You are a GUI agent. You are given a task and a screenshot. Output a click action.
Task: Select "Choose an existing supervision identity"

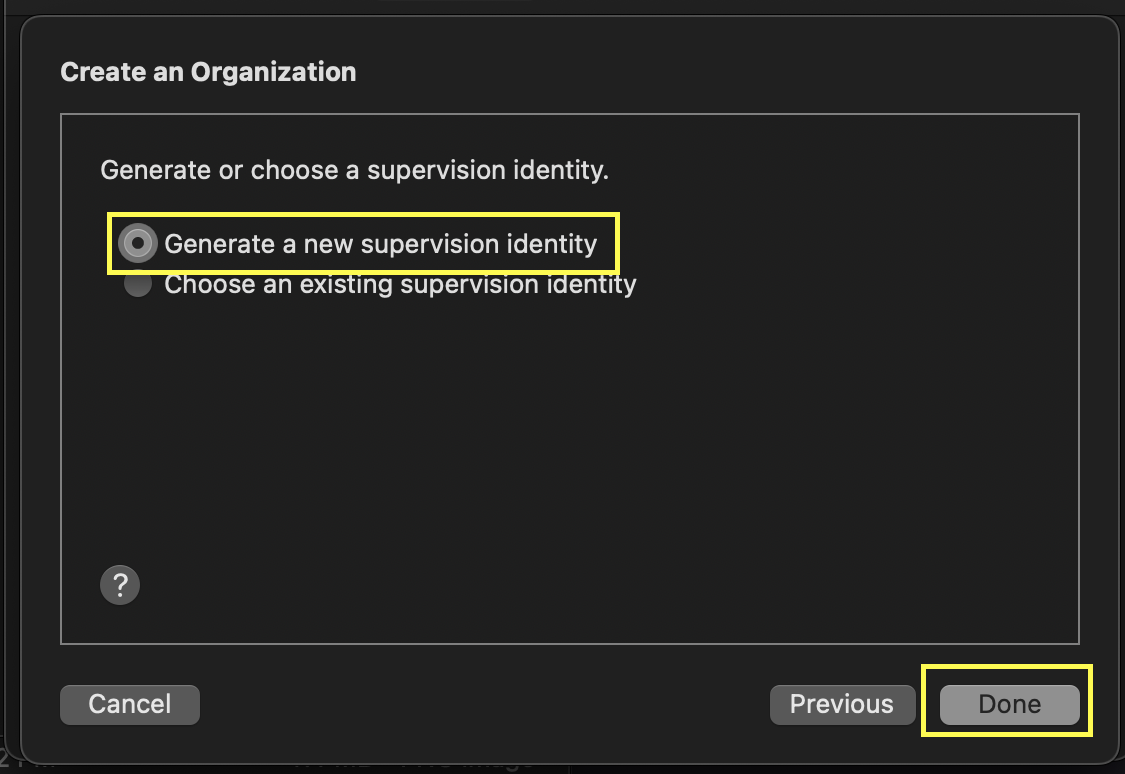[400, 284]
